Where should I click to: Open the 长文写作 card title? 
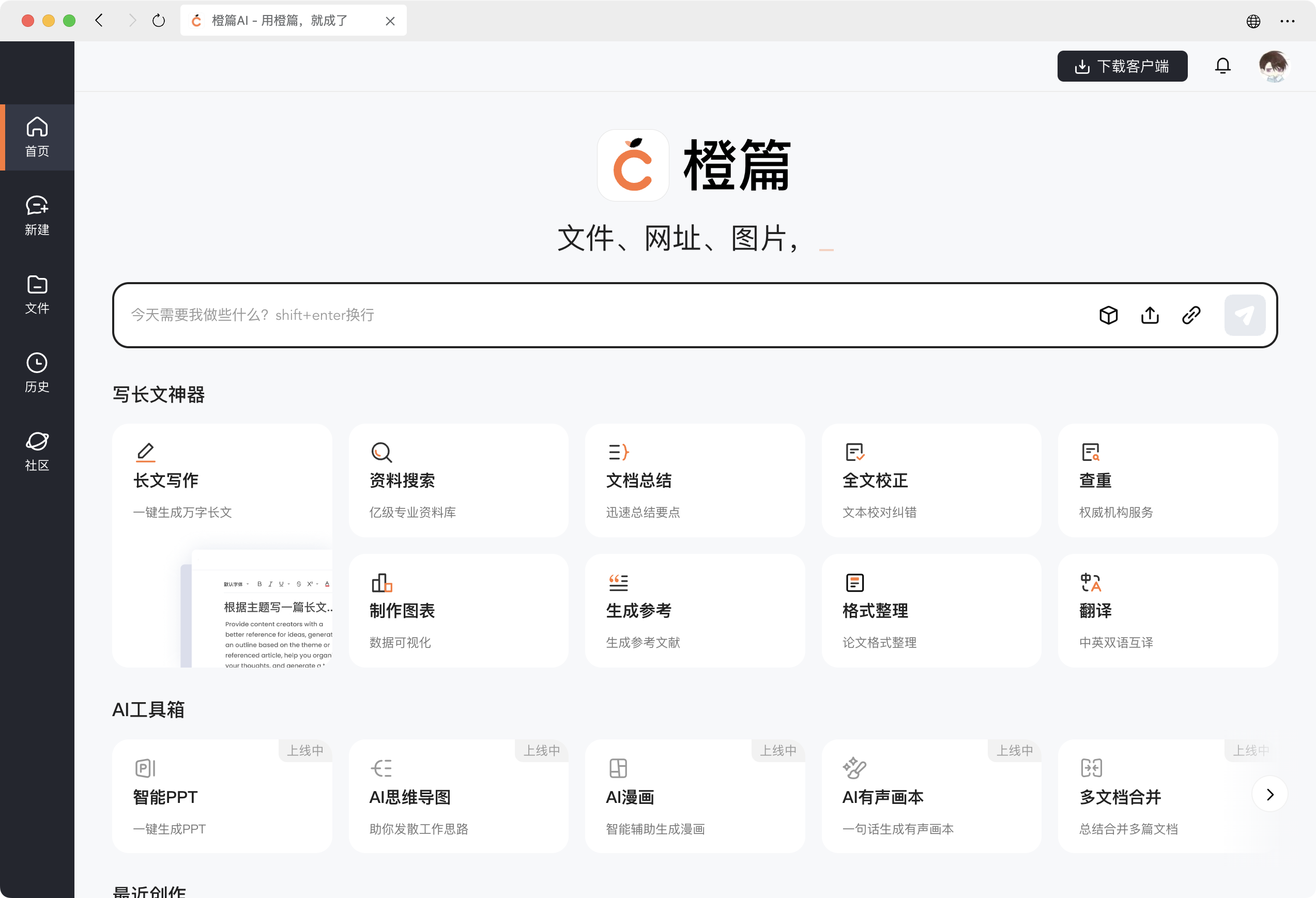tap(166, 481)
